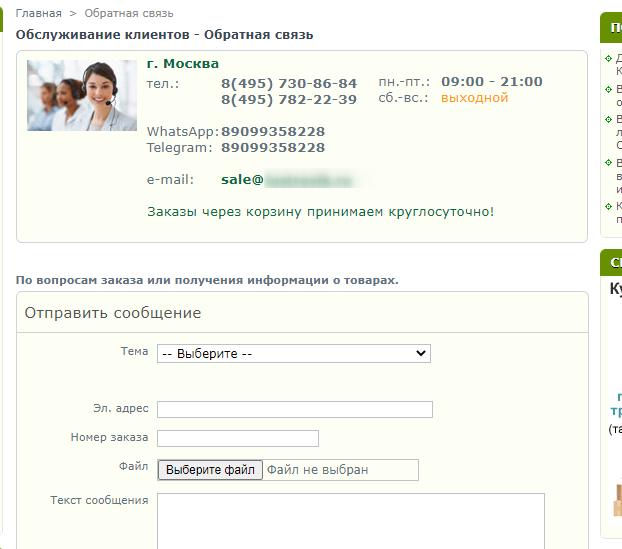Click the last bullet icon in top sidebar list
This screenshot has height=549, width=622.
tap(607, 206)
